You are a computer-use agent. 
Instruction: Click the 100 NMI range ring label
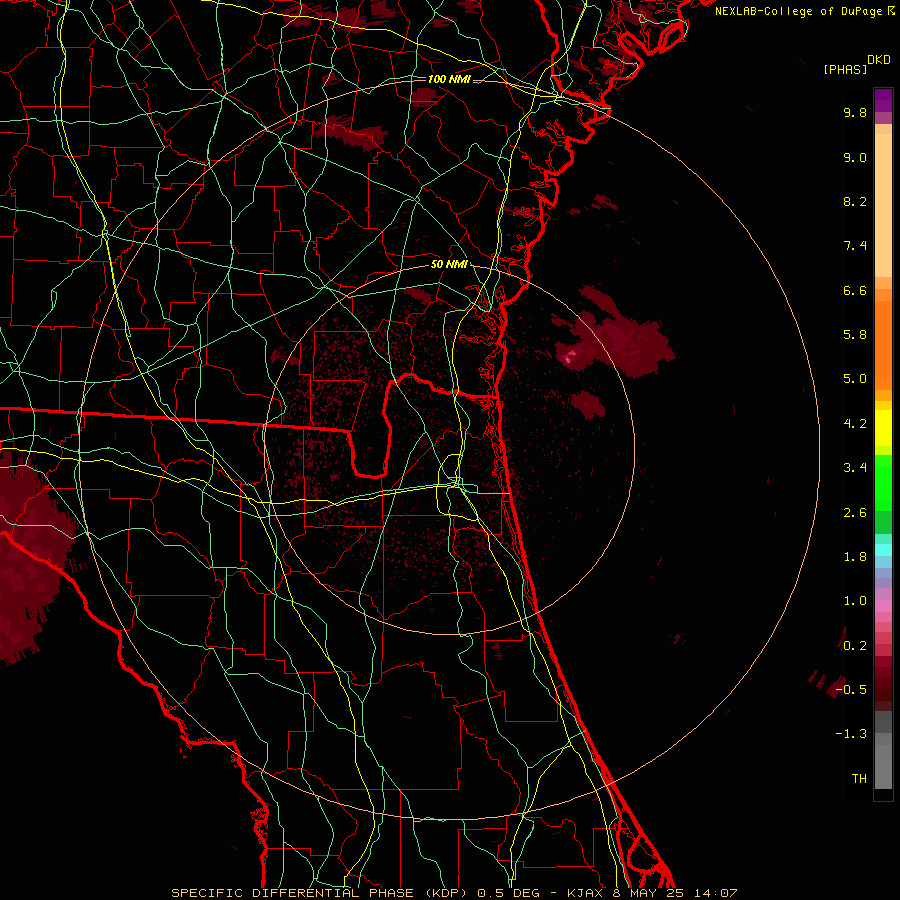[x=449, y=79]
